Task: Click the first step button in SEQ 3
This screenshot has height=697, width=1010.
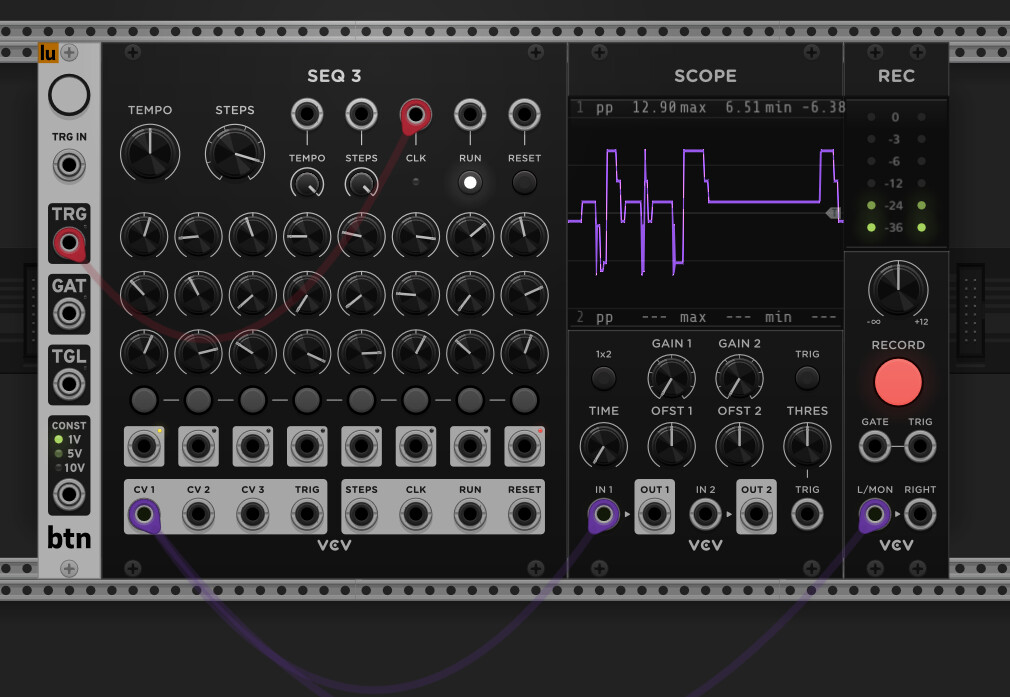Action: [144, 401]
